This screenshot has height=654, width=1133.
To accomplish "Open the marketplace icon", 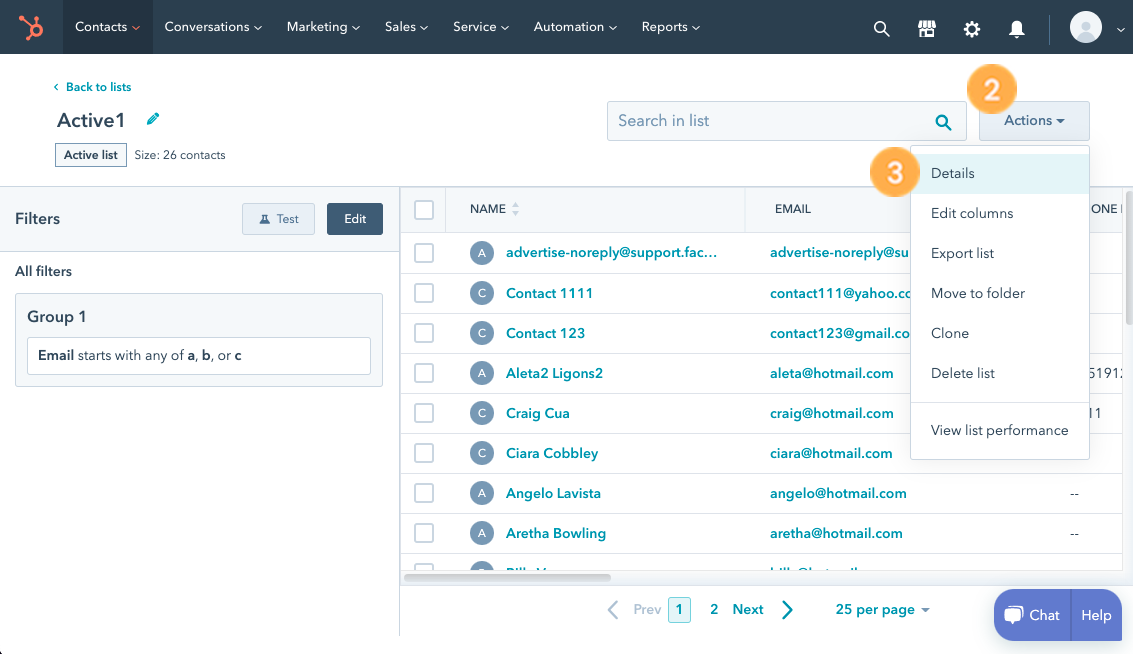I will (926, 28).
